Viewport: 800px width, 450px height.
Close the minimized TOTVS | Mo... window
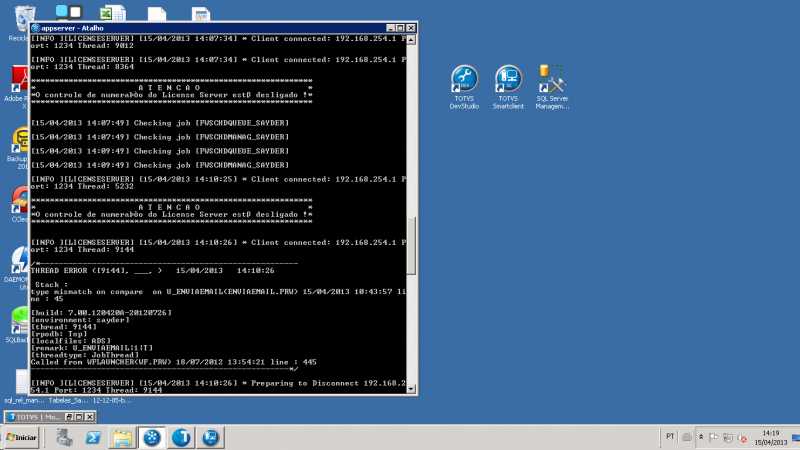click(90, 417)
